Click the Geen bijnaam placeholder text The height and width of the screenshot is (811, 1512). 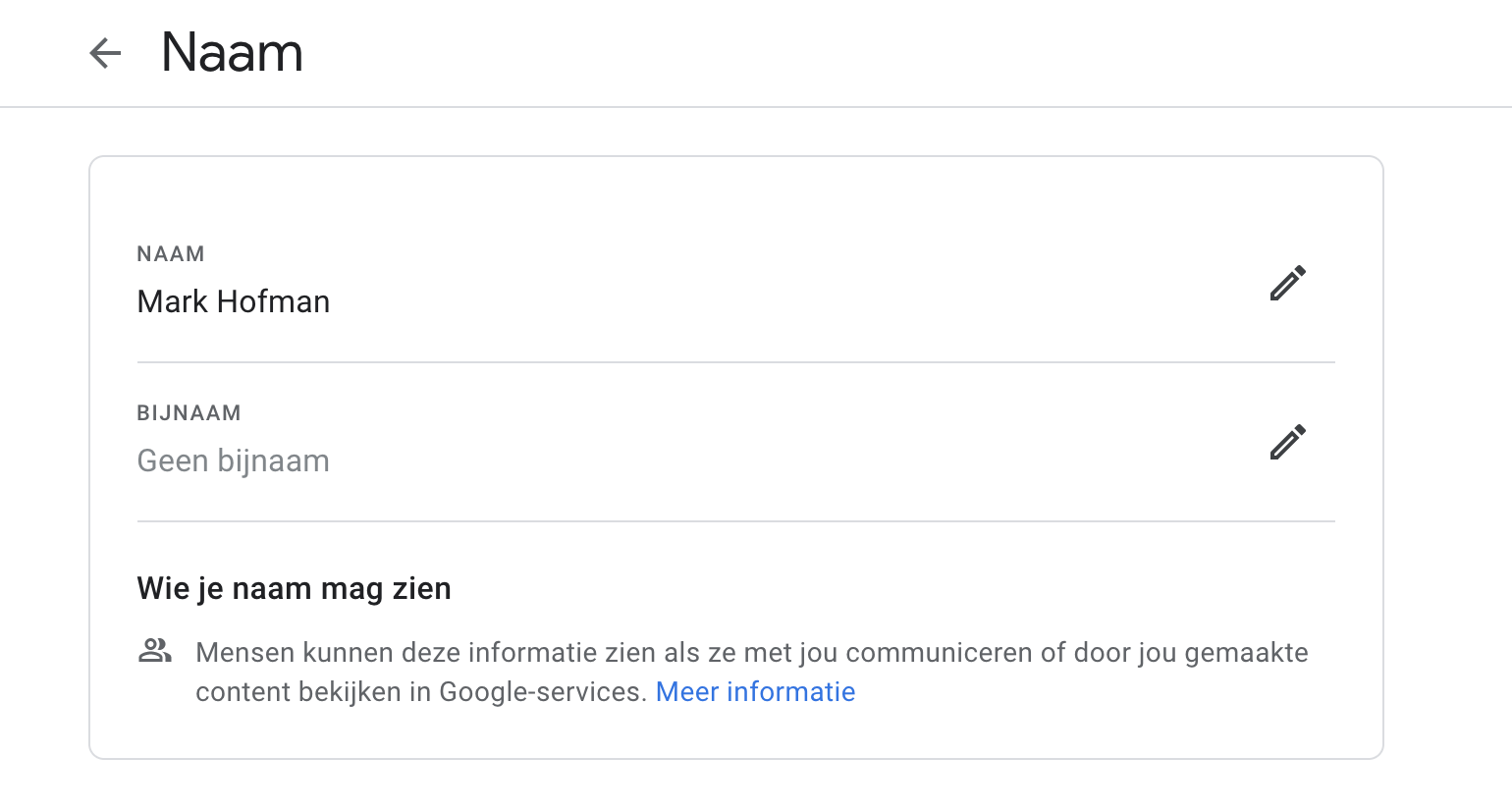coord(234,460)
